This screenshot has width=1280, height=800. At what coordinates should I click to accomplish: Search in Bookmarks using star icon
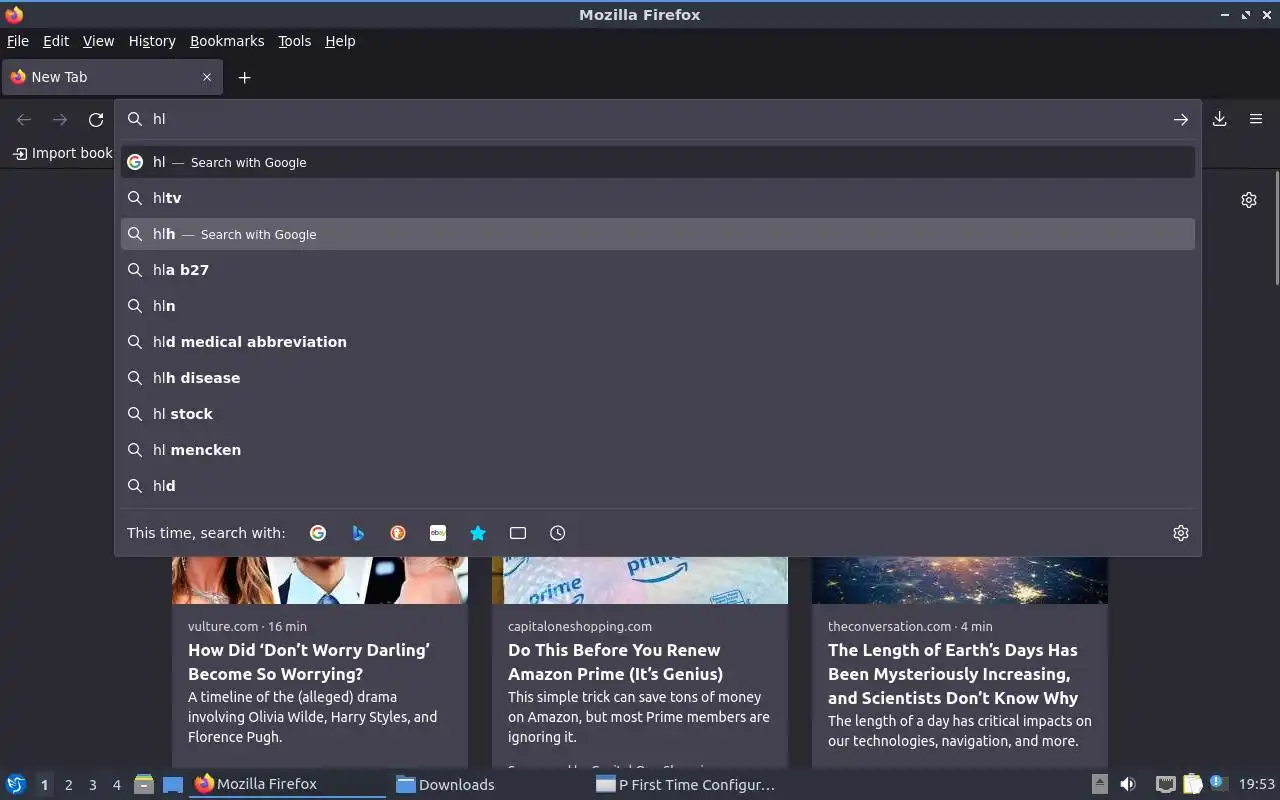tap(478, 533)
